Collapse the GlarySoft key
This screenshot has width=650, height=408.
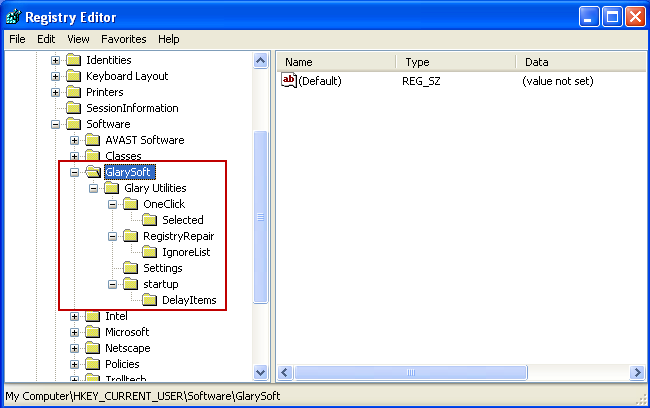(x=74, y=172)
